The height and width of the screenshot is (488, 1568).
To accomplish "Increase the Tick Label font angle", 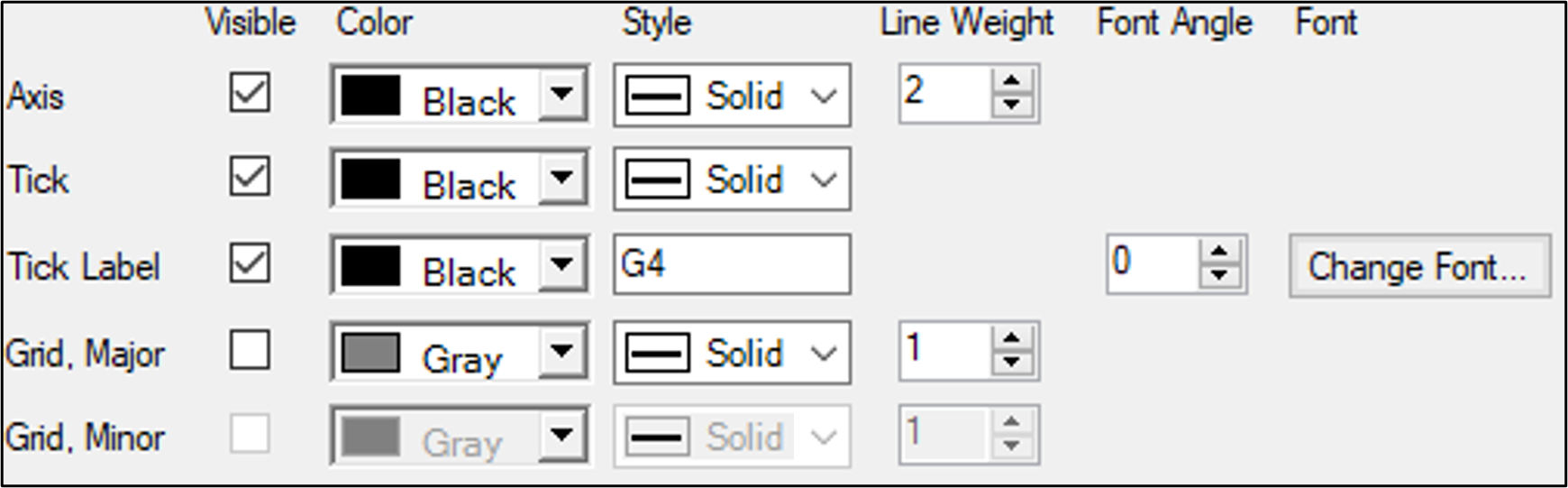I will click(x=1219, y=253).
